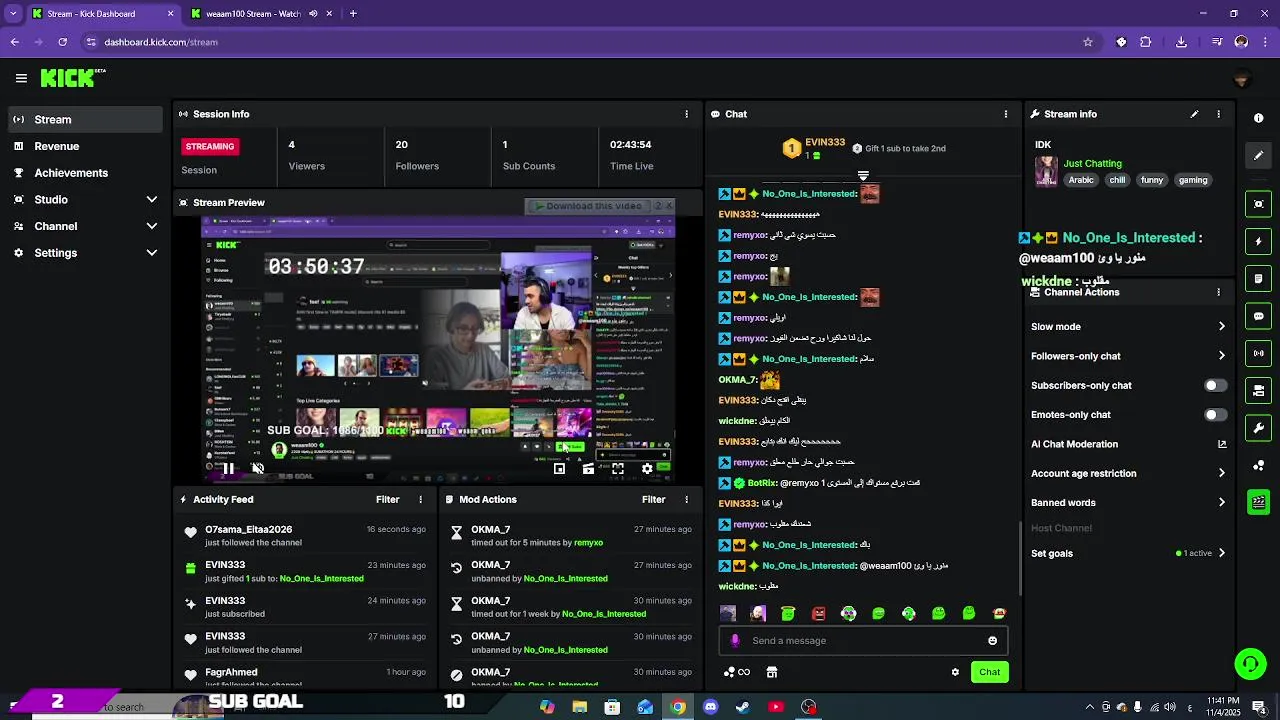Open emoji picker in message box
This screenshot has height=720, width=1280.
point(992,641)
